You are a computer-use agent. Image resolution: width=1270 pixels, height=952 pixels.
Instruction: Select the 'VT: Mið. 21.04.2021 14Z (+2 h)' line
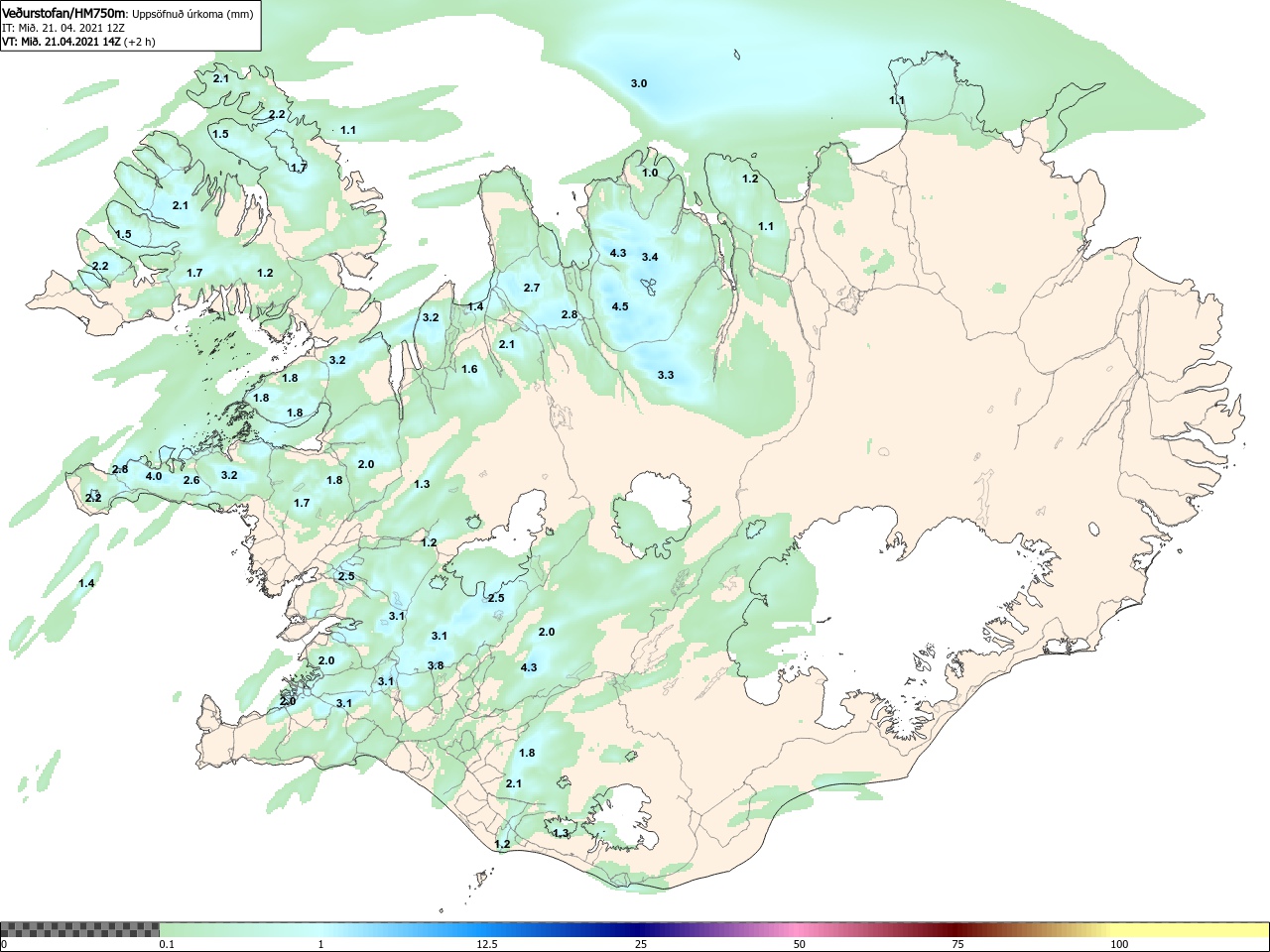click(78, 42)
